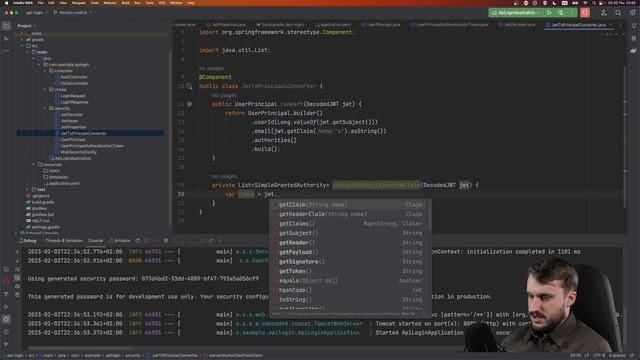Open the Code With Me user icon

[x=603, y=13]
